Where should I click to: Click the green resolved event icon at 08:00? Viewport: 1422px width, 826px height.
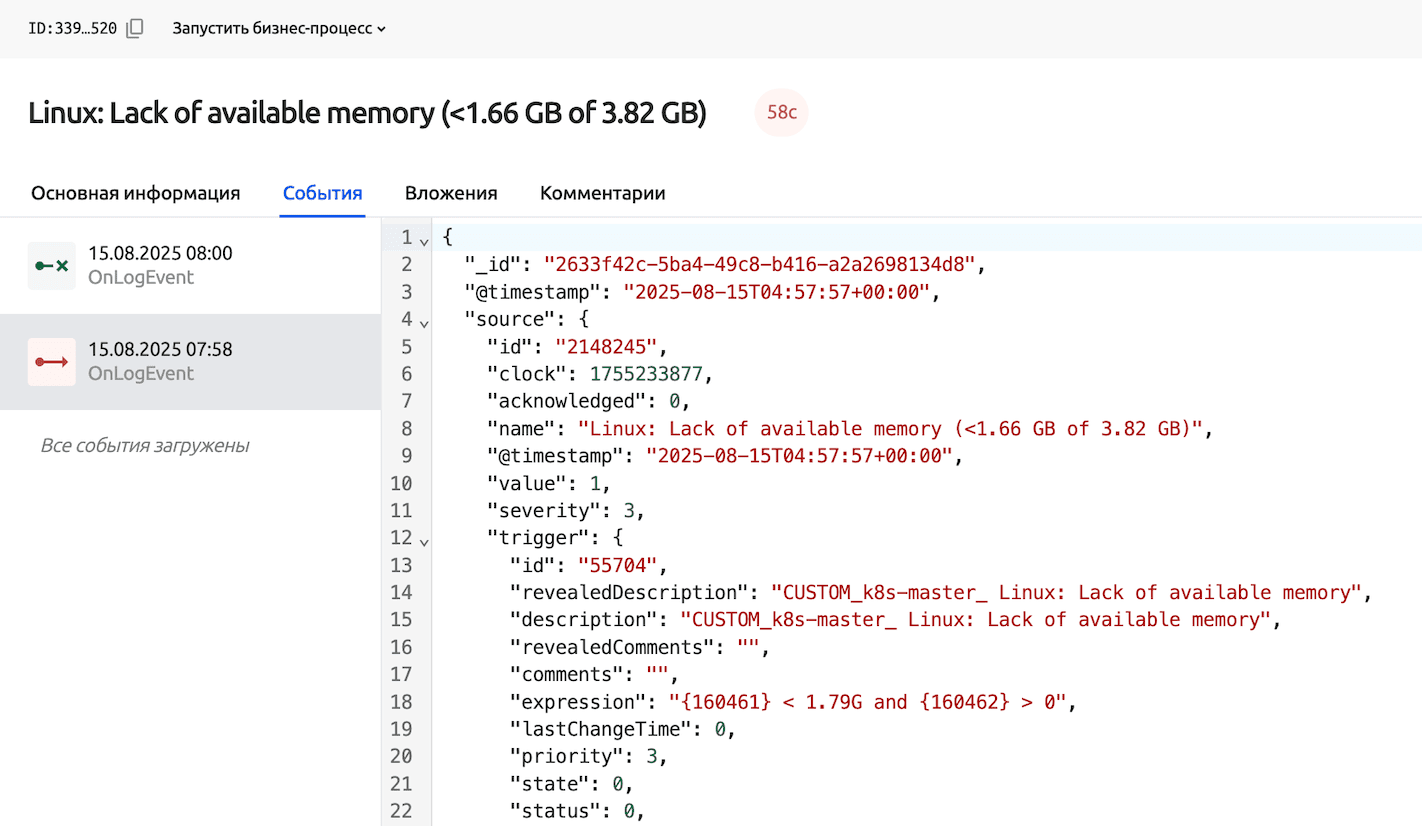coord(51,266)
